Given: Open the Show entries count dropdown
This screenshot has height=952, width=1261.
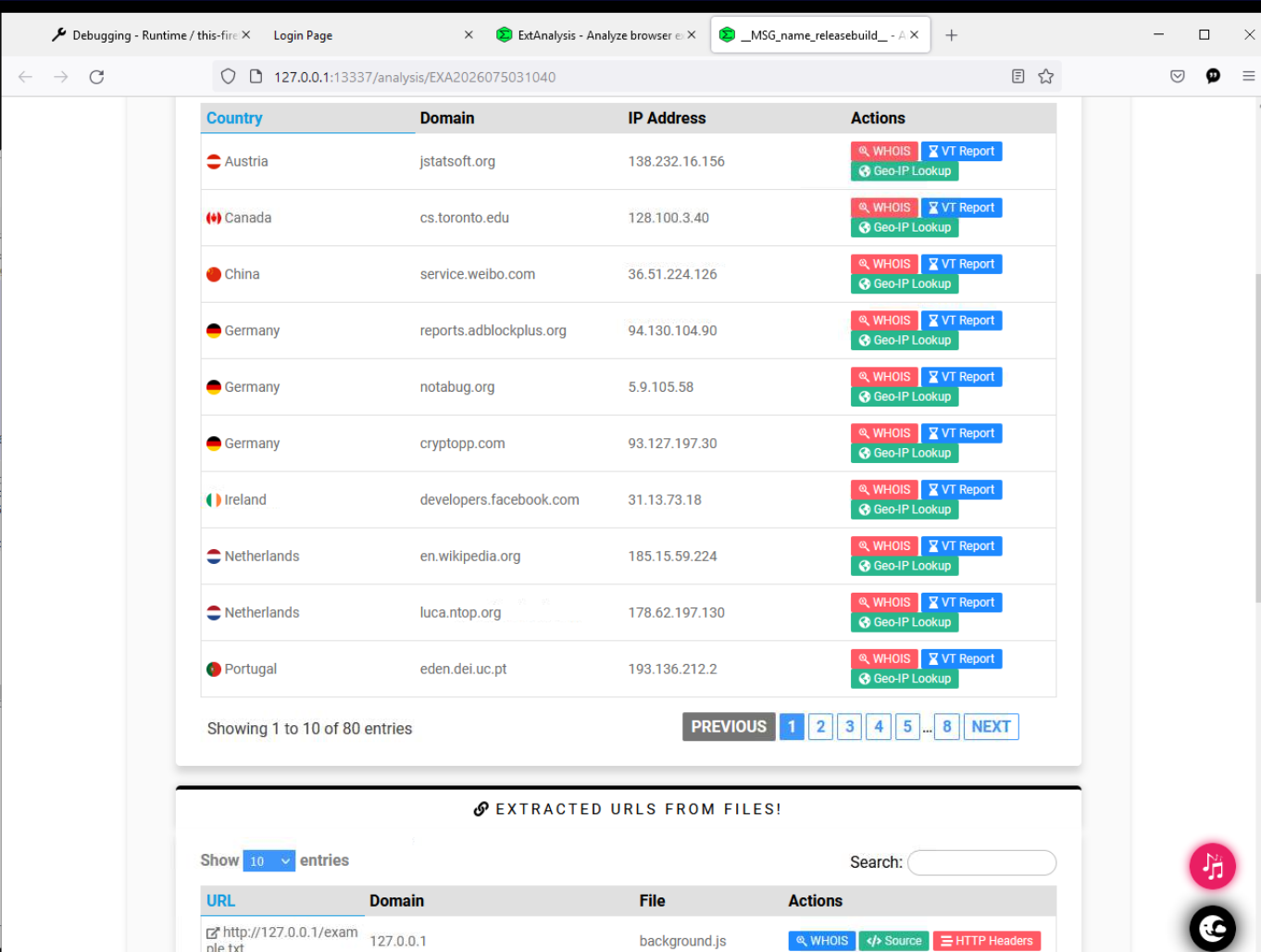Looking at the screenshot, I should coord(268,861).
